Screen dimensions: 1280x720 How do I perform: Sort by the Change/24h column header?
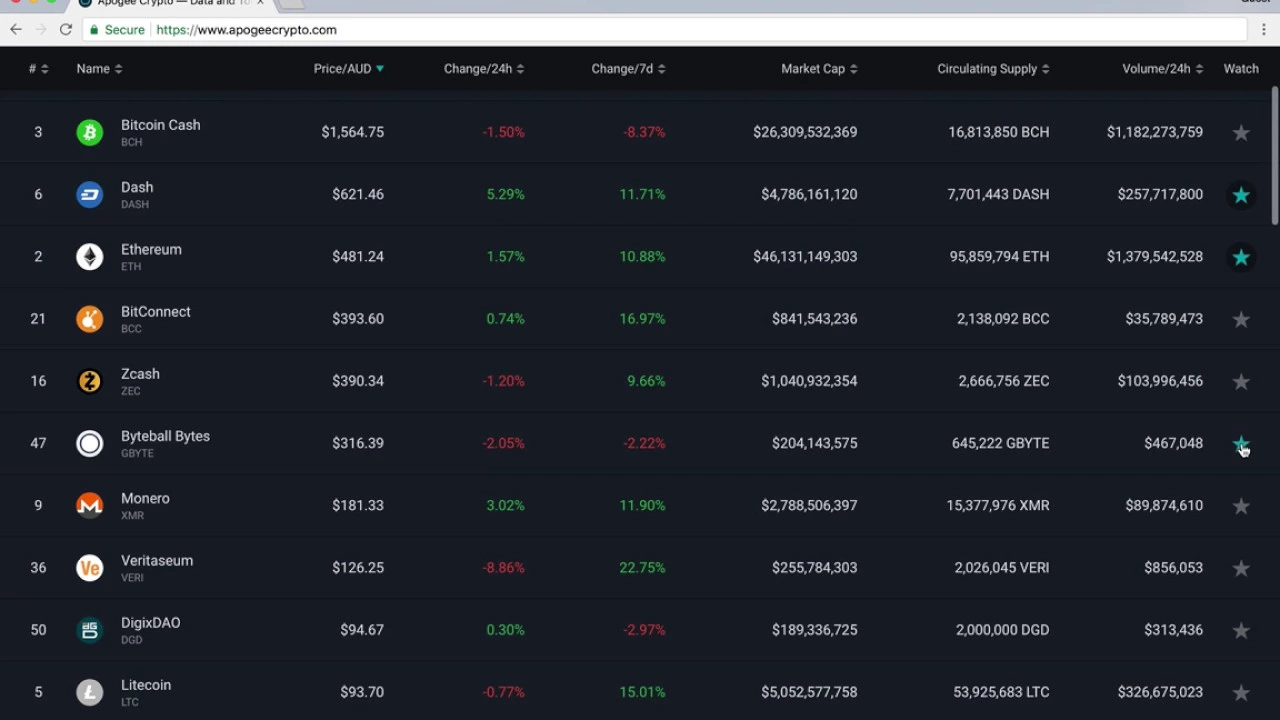click(x=484, y=69)
